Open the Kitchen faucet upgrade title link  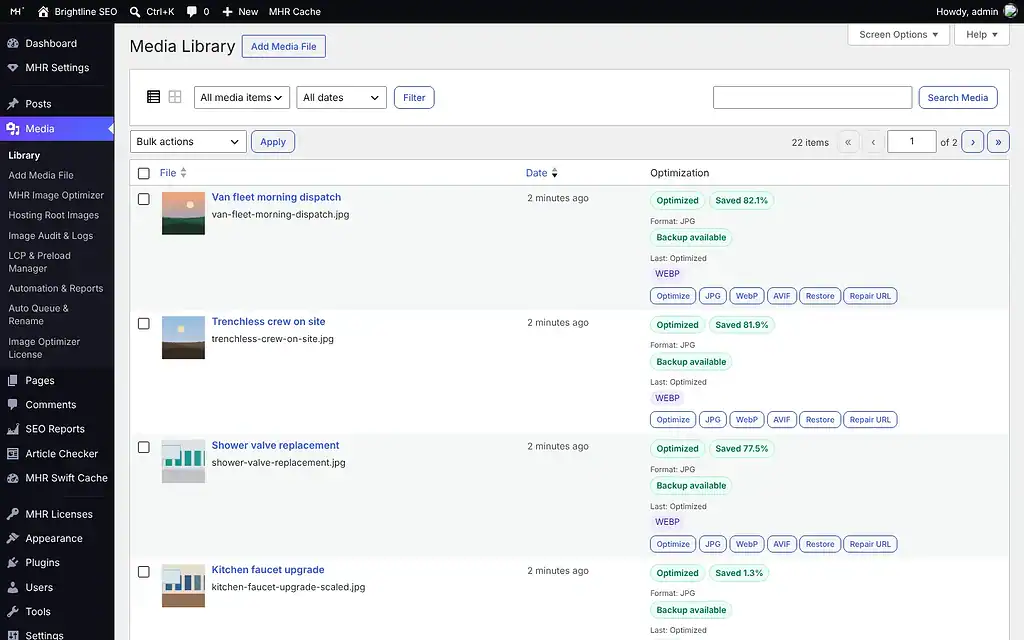[268, 569]
